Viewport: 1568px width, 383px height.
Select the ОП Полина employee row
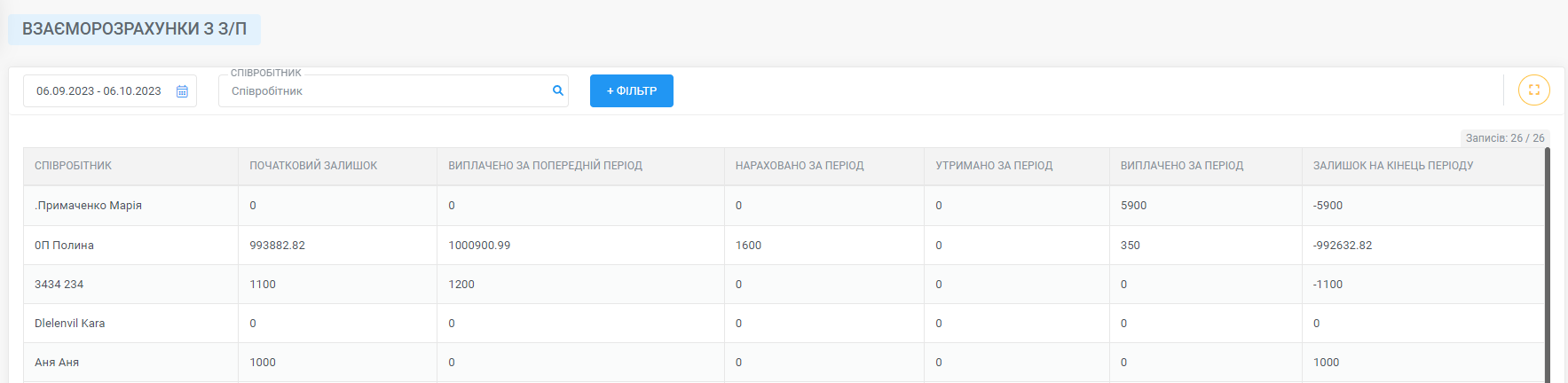coord(784,246)
